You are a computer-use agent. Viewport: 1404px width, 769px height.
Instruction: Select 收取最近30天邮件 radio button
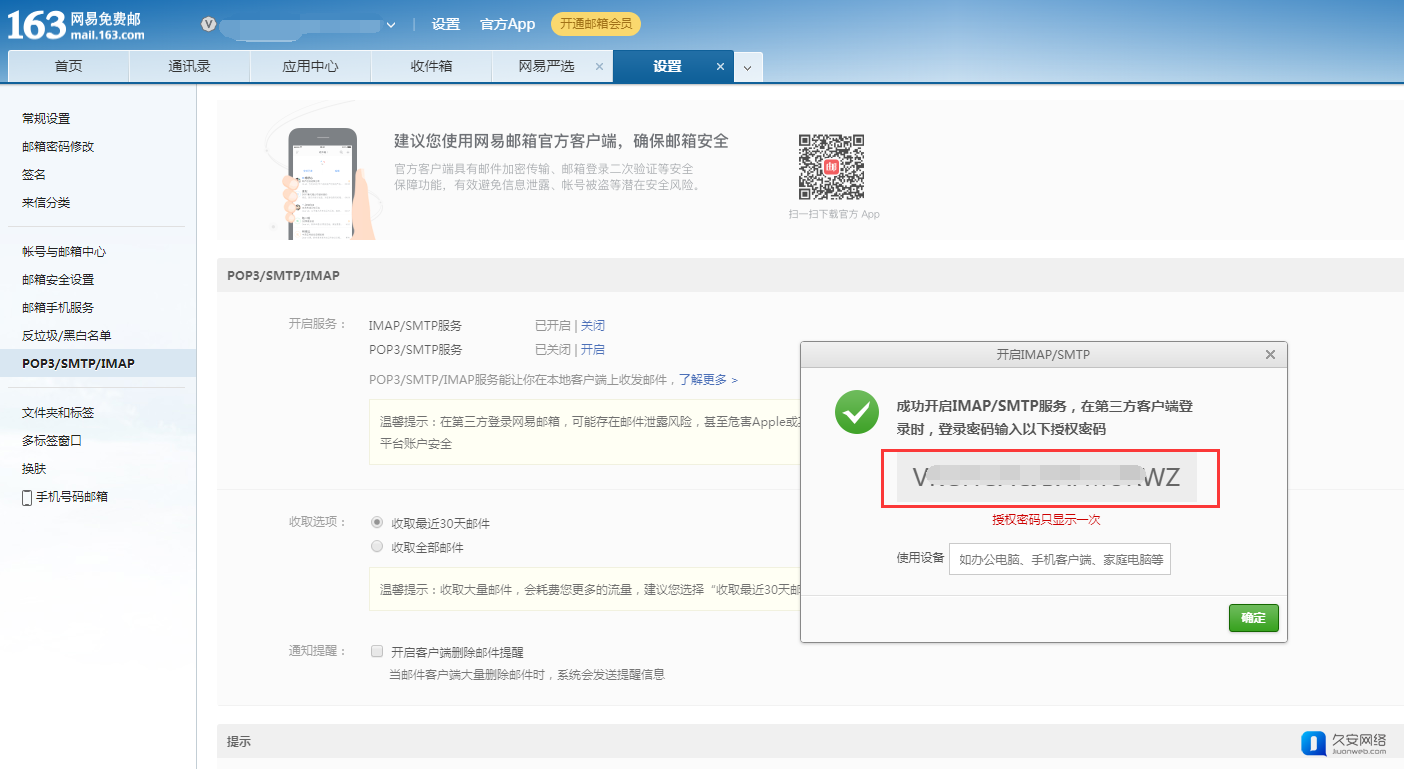click(x=377, y=522)
